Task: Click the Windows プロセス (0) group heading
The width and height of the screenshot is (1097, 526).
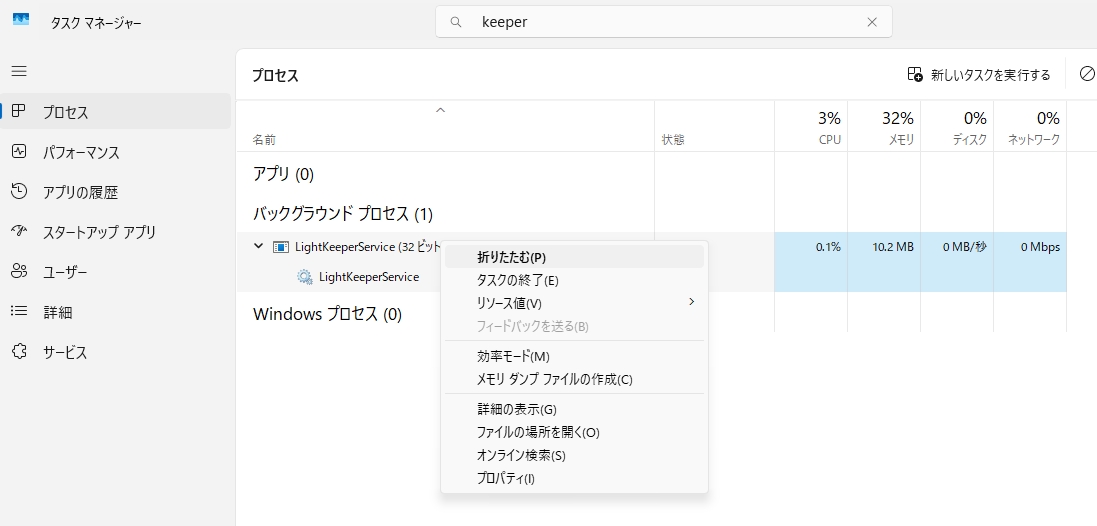Action: [x=327, y=314]
